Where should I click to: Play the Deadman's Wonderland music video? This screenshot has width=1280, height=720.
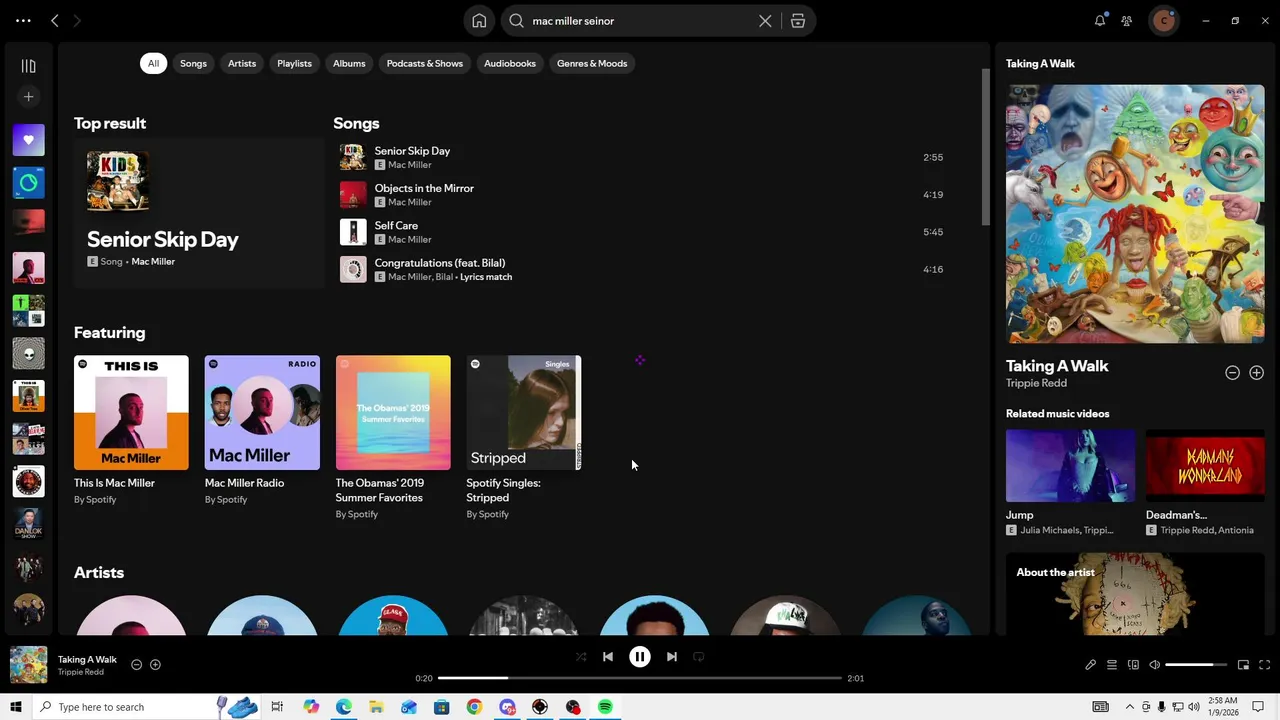(x=1205, y=466)
